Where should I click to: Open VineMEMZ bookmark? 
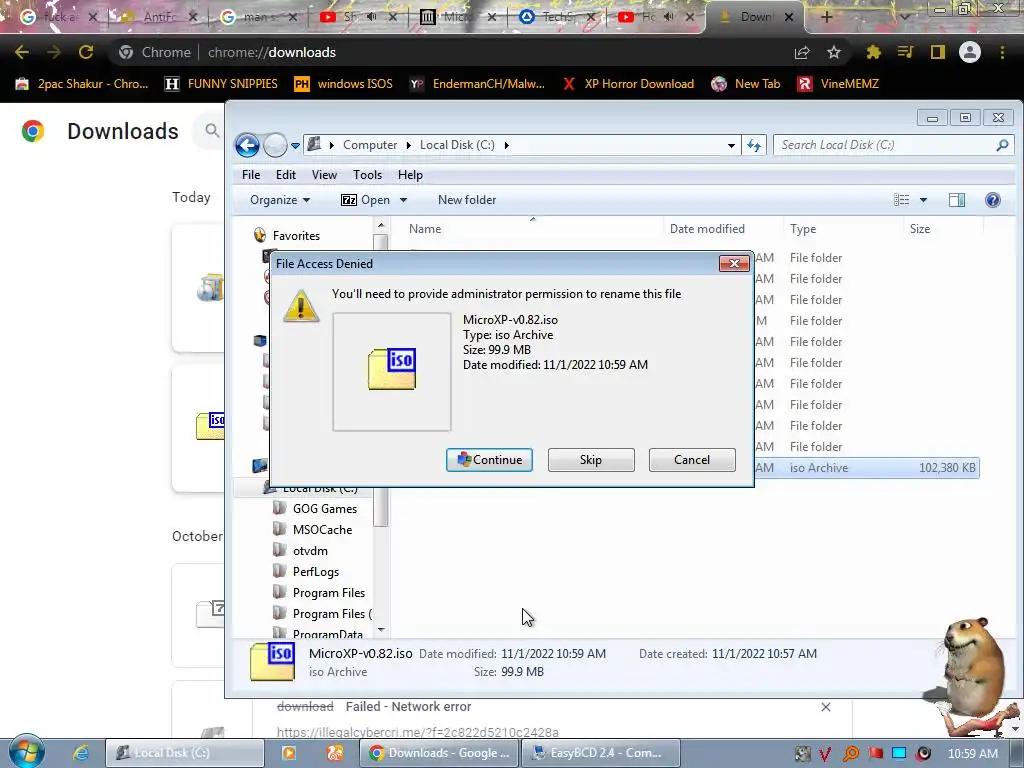click(x=839, y=84)
